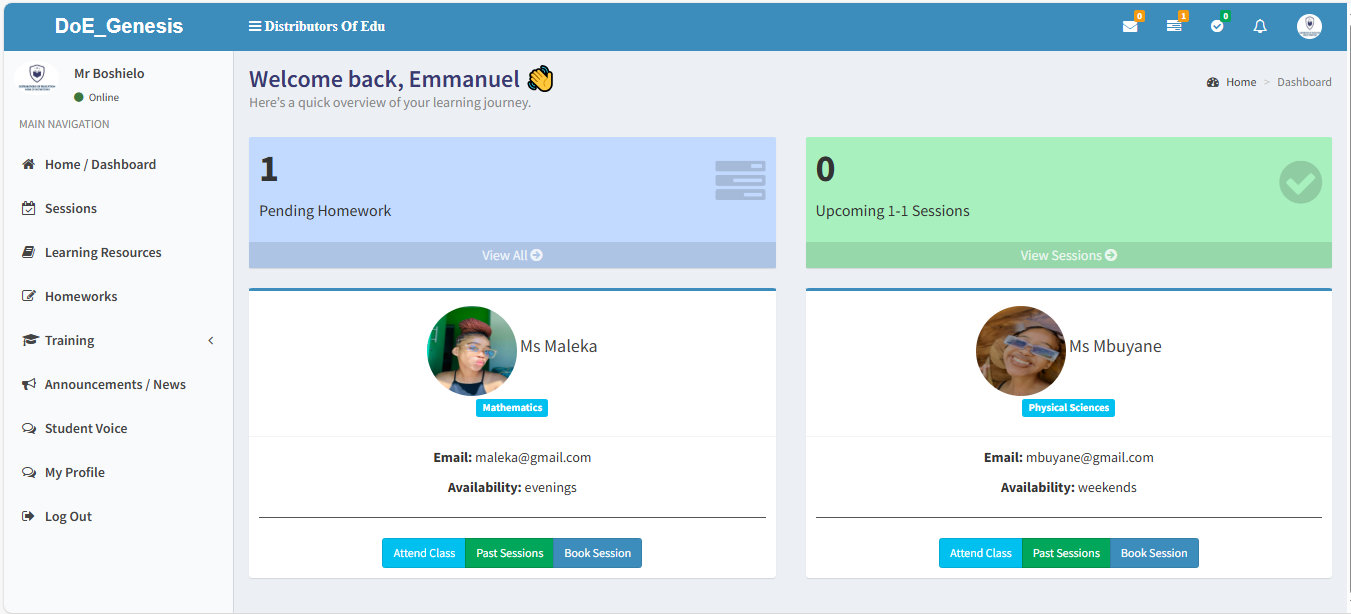The height and width of the screenshot is (614, 1351).
Task: Expand the Training menu in sidebar
Action: tap(70, 340)
